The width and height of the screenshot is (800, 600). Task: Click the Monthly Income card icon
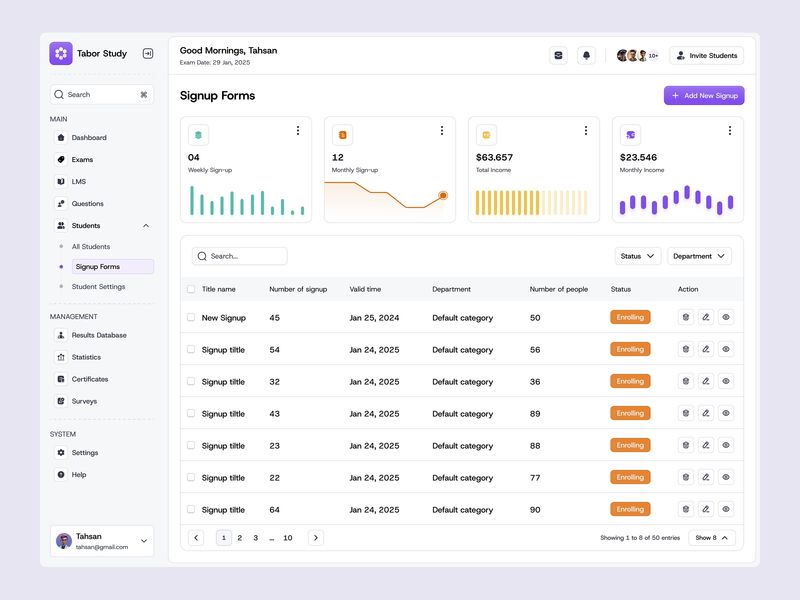pyautogui.click(x=631, y=135)
